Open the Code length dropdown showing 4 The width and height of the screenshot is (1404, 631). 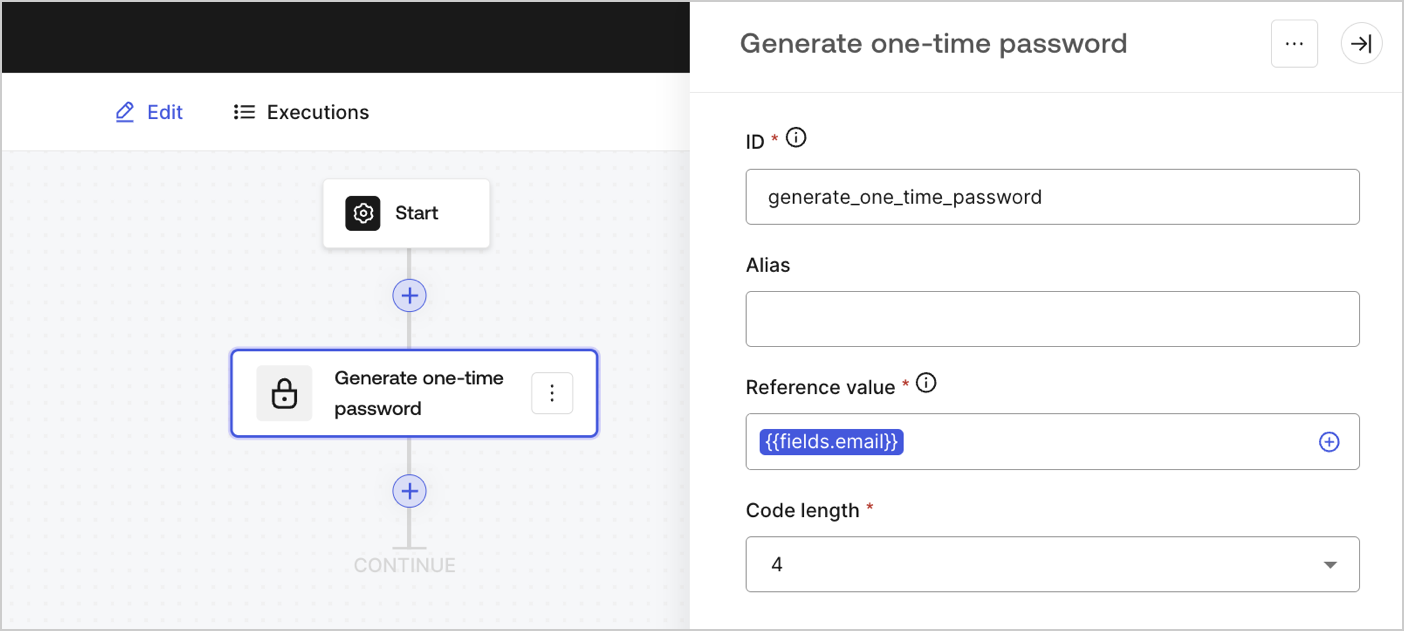(x=1040, y=564)
